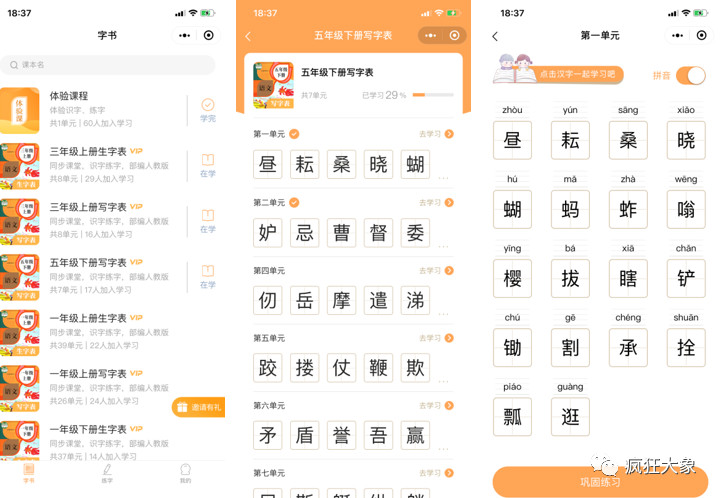This screenshot has height=498, width=720.
Task: Tap close circle icon in 第一单元 header
Action: 701,35
